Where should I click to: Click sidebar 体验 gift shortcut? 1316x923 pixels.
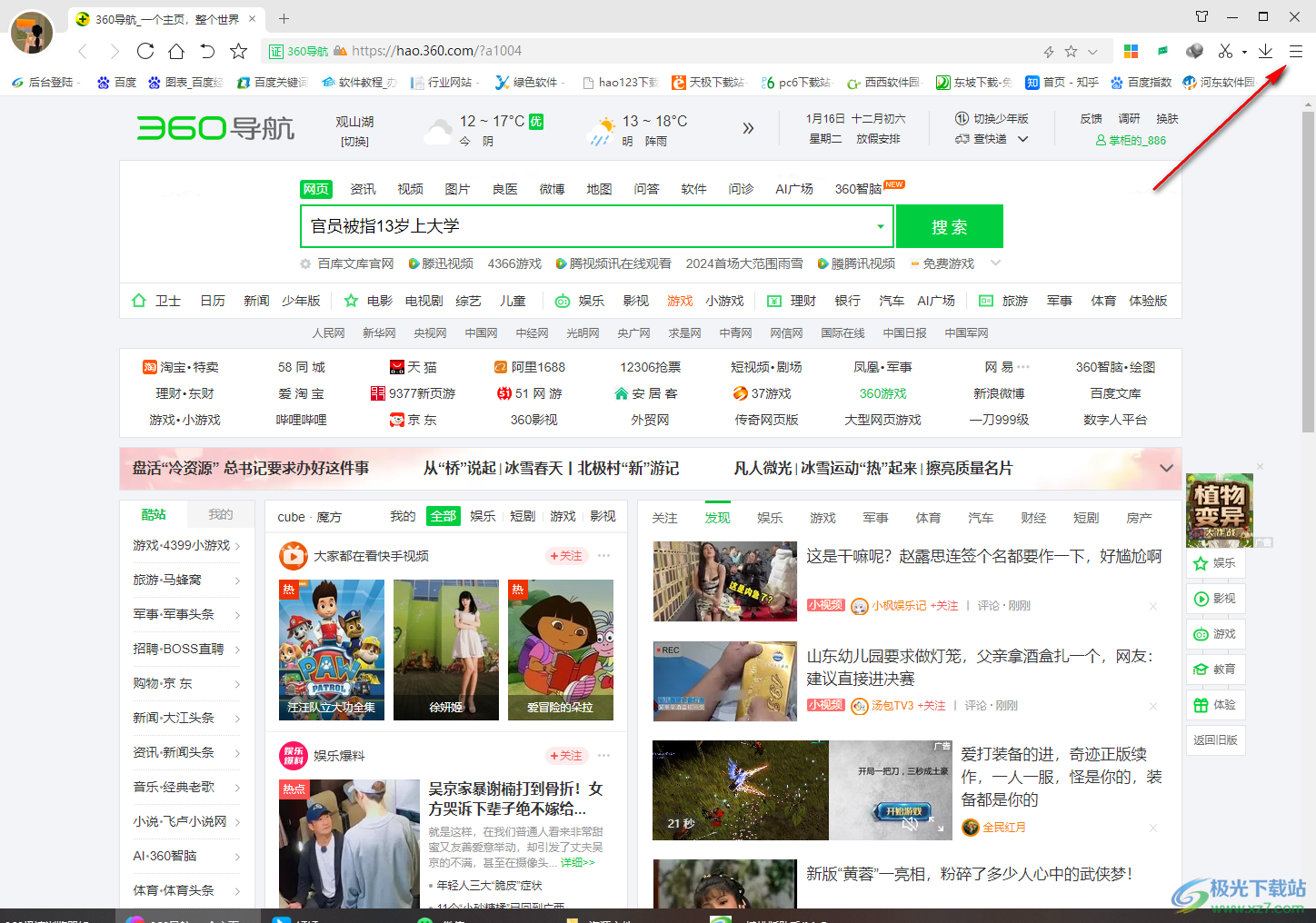click(1214, 705)
